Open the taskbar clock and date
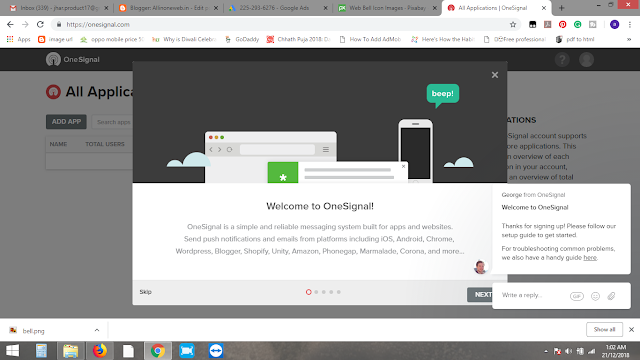The width and height of the screenshot is (640, 360). tap(616, 351)
